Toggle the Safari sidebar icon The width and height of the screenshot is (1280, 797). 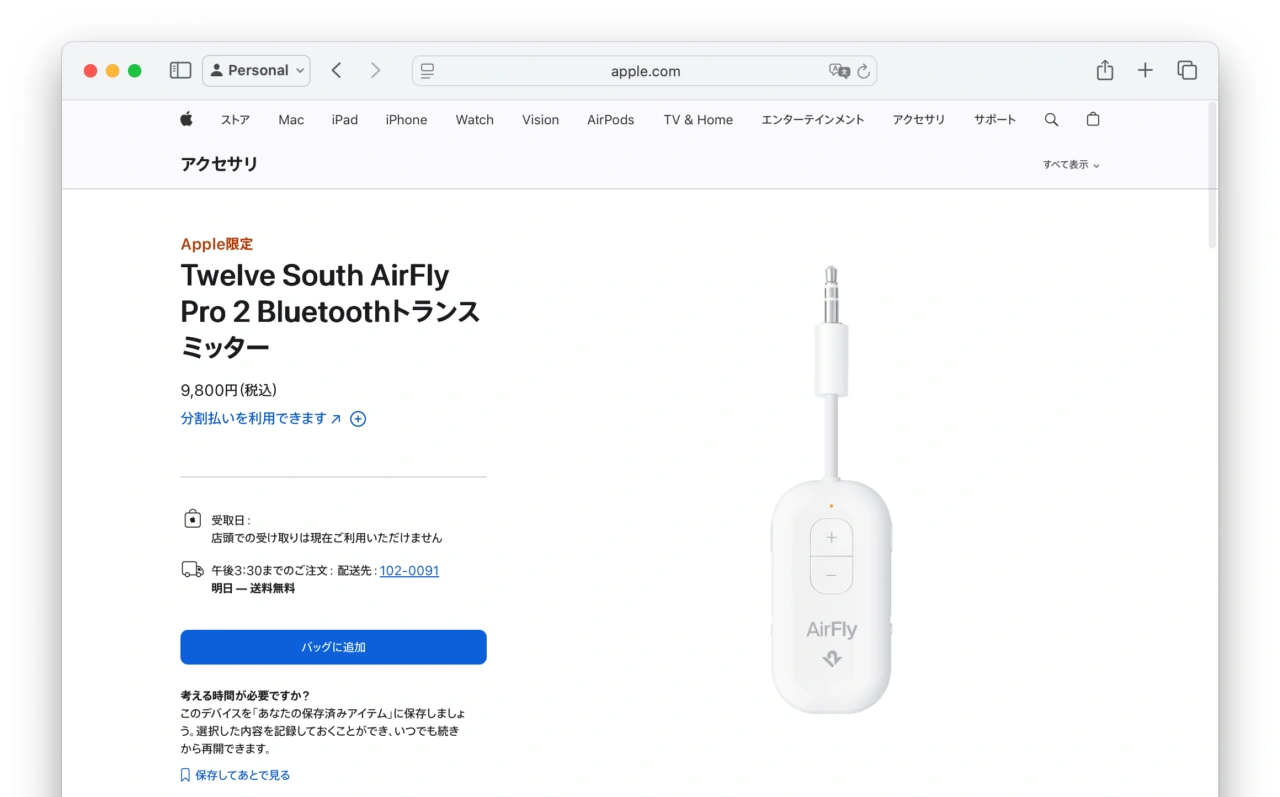[x=180, y=70]
